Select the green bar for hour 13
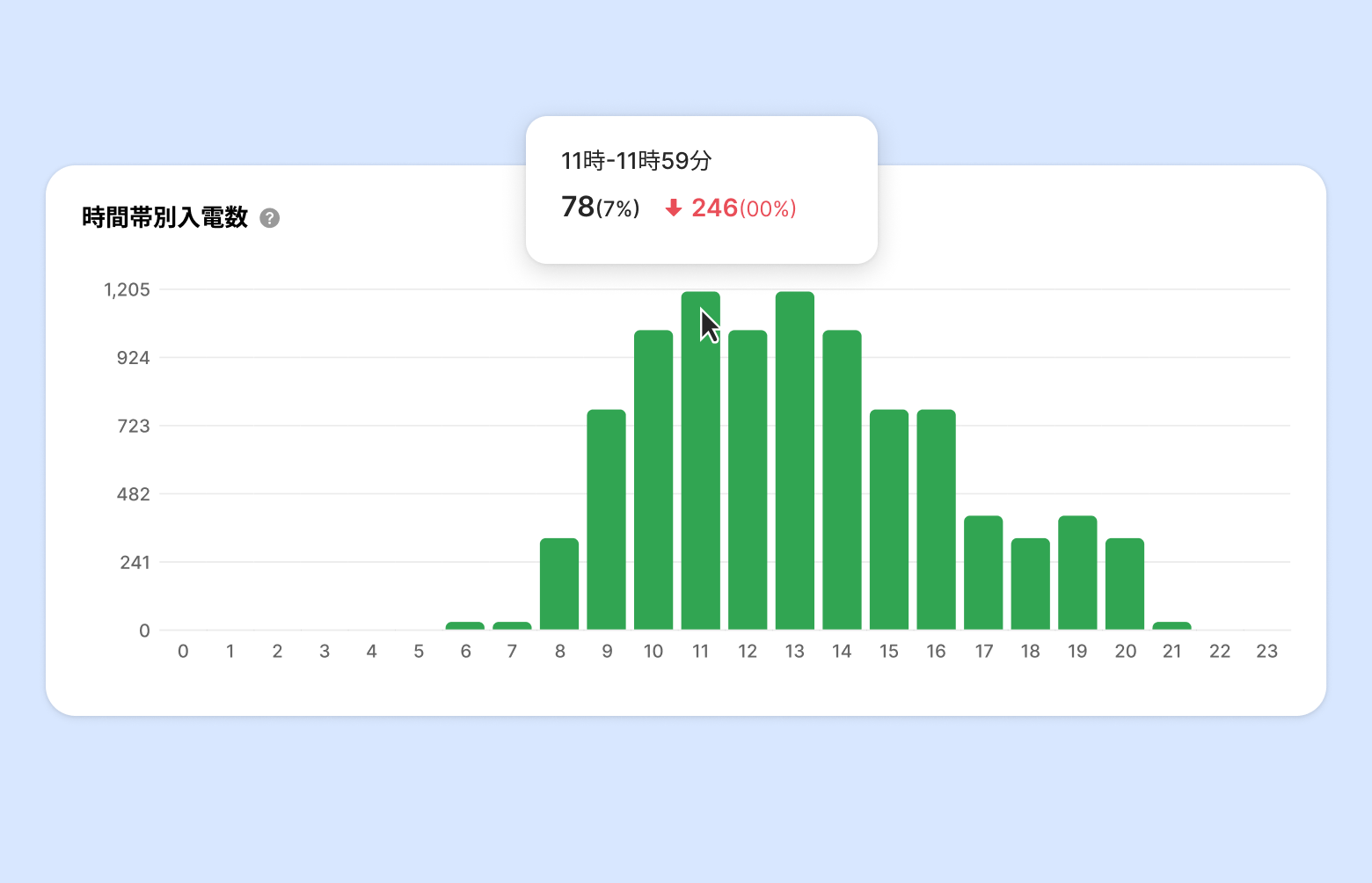This screenshot has height=883, width=1372. pos(795,461)
